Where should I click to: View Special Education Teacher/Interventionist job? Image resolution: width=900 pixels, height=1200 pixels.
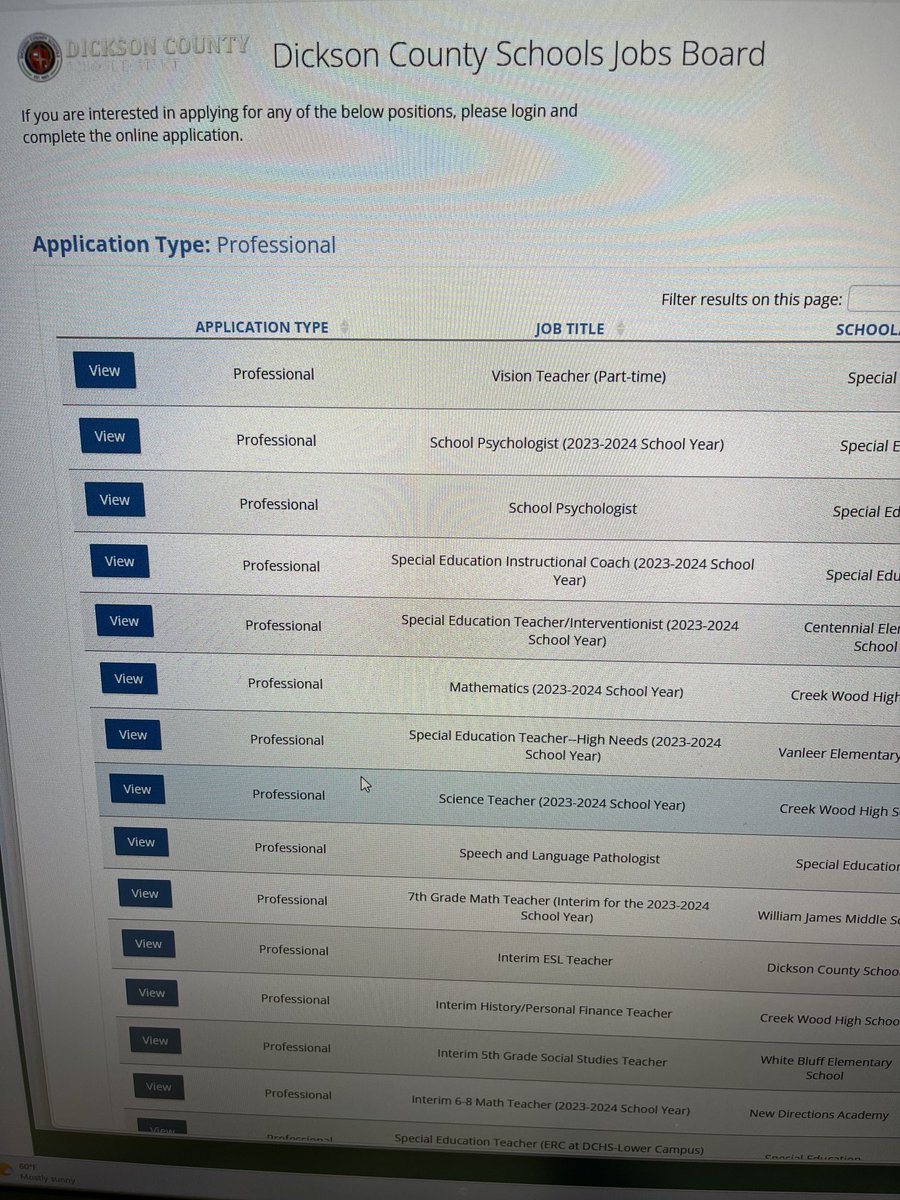(124, 621)
